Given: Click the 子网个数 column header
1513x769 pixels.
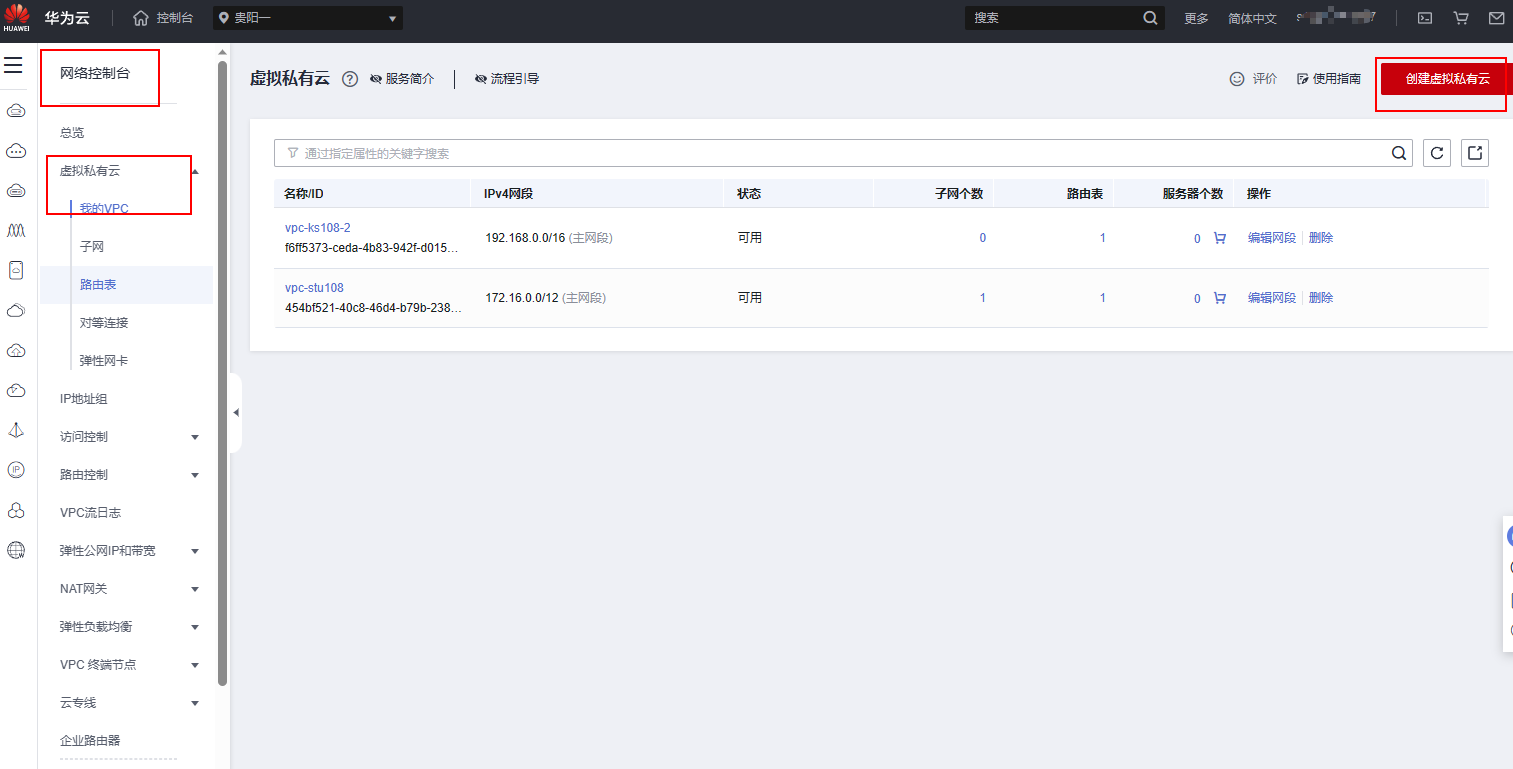Looking at the screenshot, I should (x=959, y=194).
